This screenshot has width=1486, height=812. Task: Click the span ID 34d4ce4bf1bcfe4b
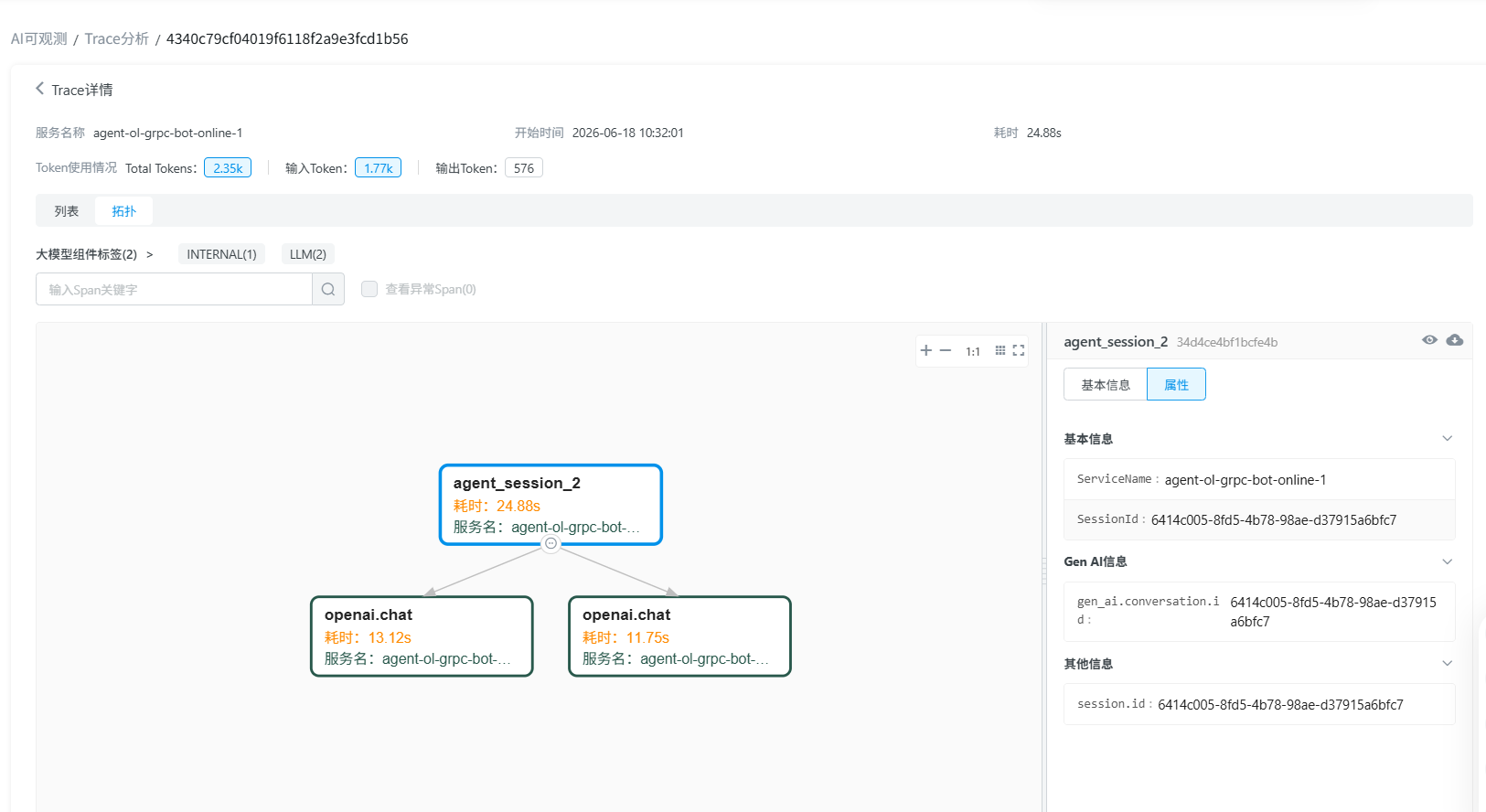click(1227, 342)
